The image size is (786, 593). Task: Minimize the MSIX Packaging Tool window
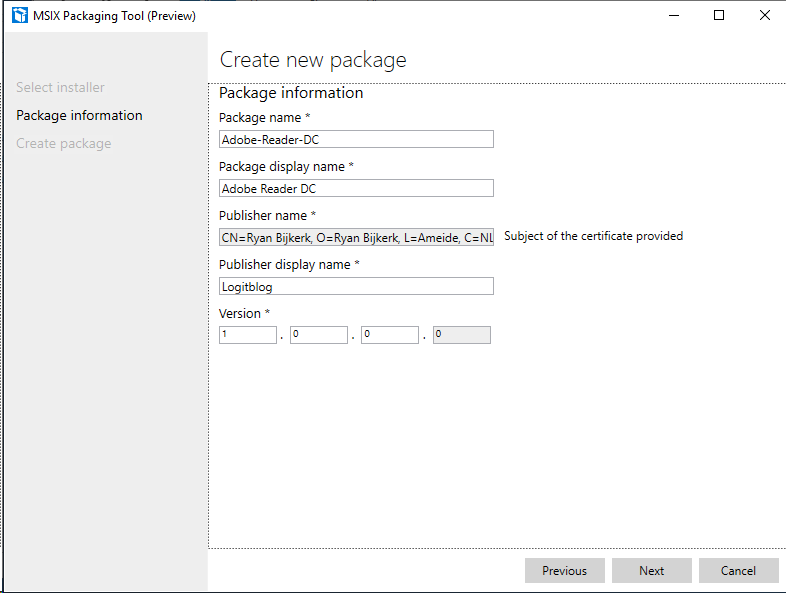pyautogui.click(x=674, y=16)
